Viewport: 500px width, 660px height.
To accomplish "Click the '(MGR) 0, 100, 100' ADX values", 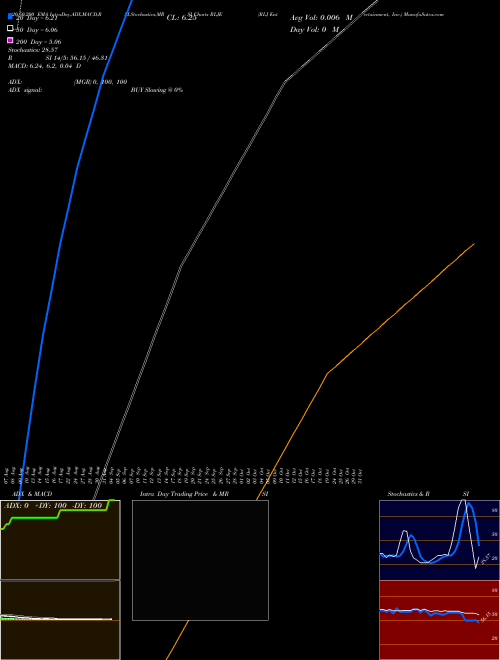I will click(101, 82).
